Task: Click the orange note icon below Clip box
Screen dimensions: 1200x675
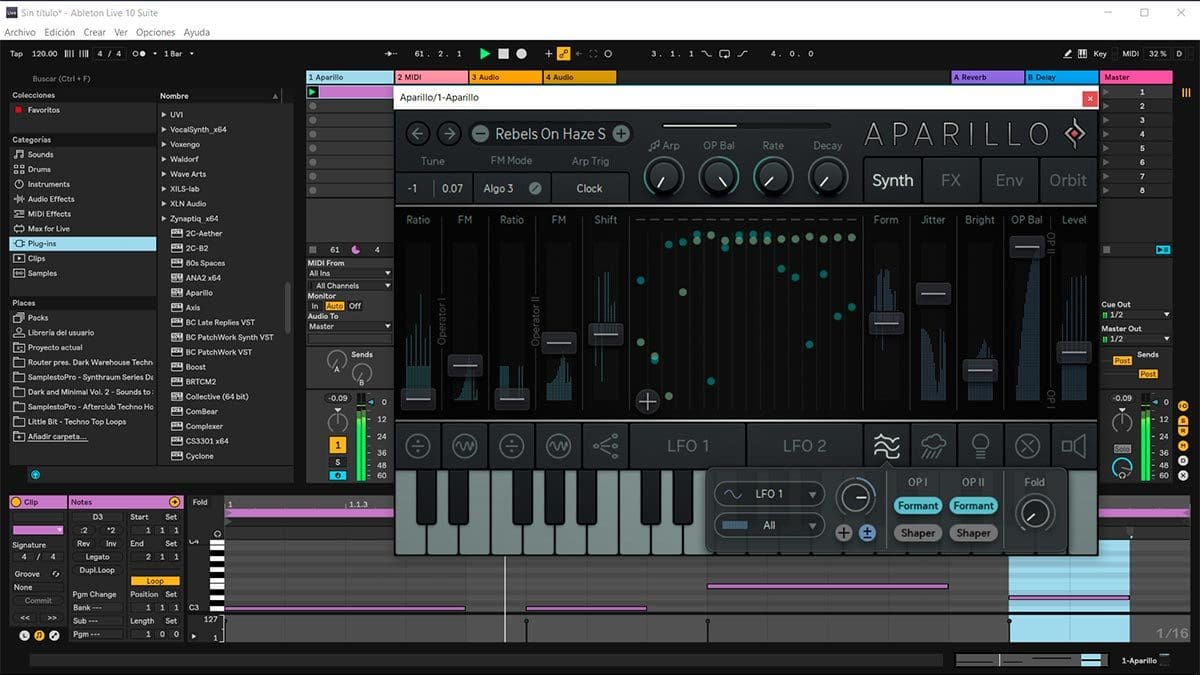Action: [39, 635]
